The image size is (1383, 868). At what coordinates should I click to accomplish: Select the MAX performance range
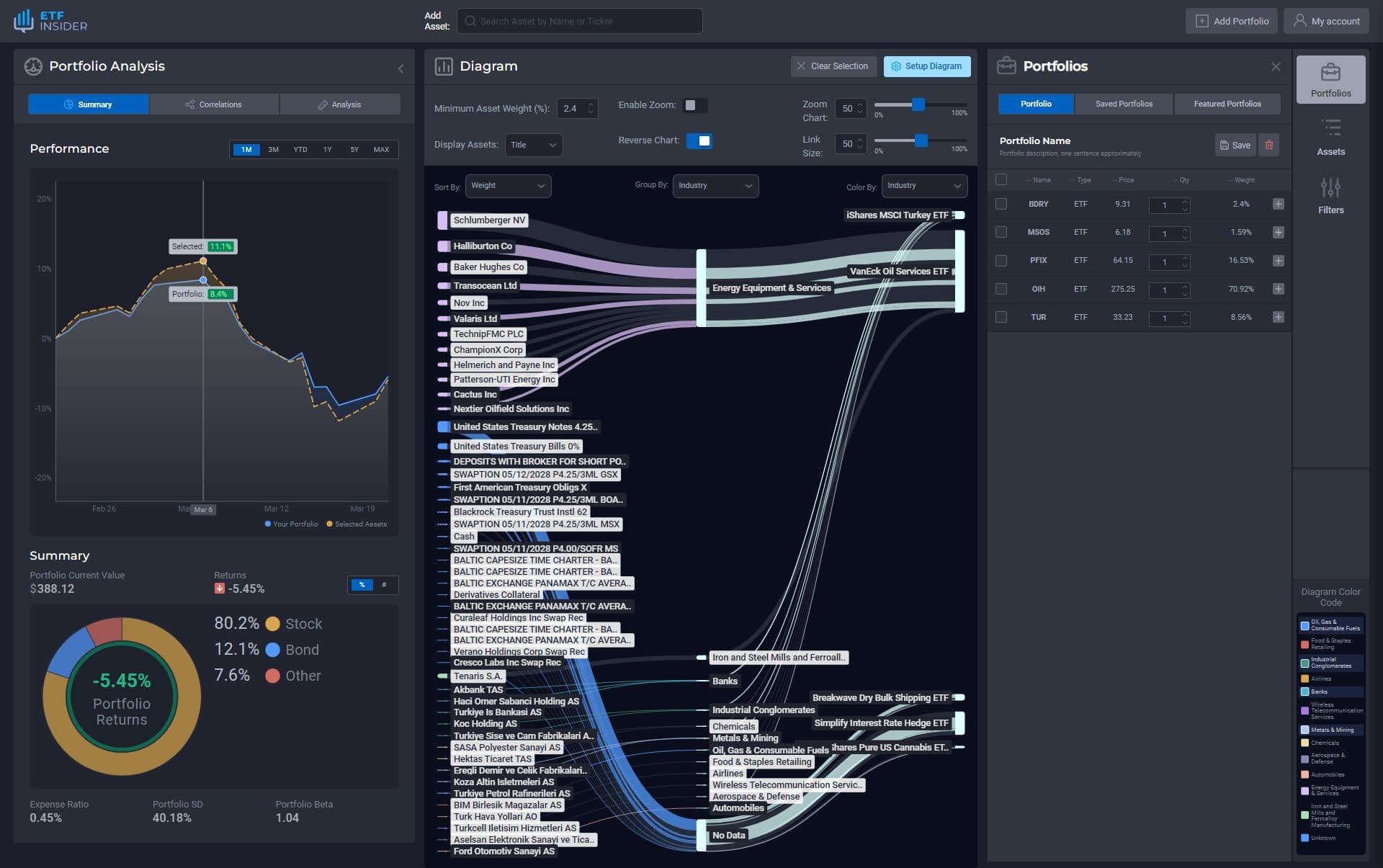(x=381, y=150)
